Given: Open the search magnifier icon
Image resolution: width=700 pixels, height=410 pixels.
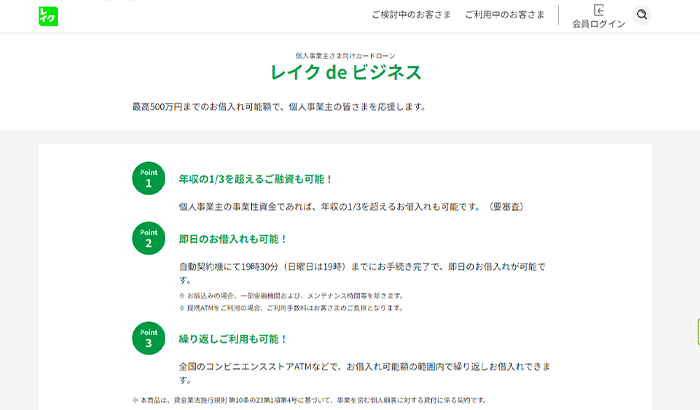Looking at the screenshot, I should click(x=642, y=15).
